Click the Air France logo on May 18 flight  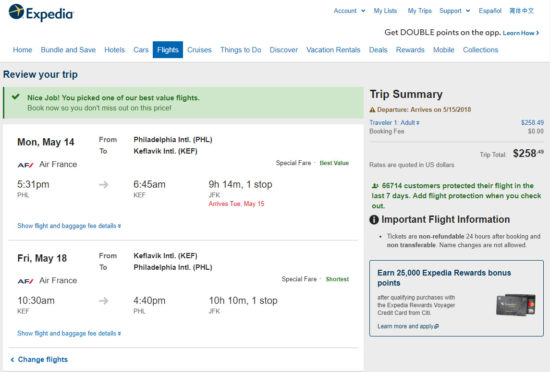(25, 281)
